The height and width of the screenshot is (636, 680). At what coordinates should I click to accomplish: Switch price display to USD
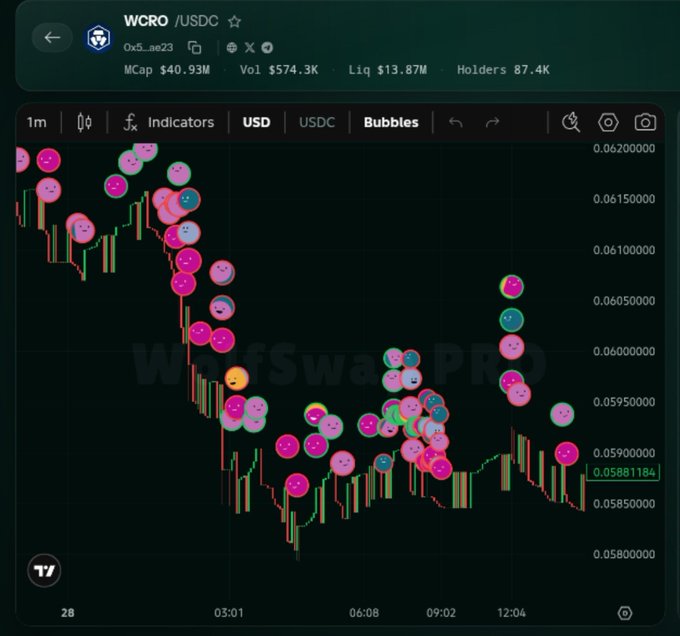pos(256,122)
